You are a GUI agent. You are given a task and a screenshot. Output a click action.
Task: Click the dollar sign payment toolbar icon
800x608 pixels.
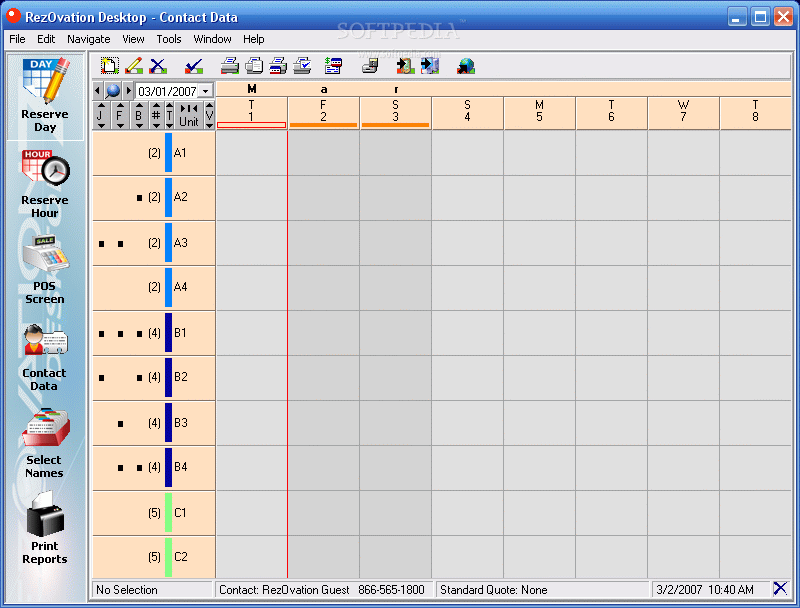coord(333,66)
